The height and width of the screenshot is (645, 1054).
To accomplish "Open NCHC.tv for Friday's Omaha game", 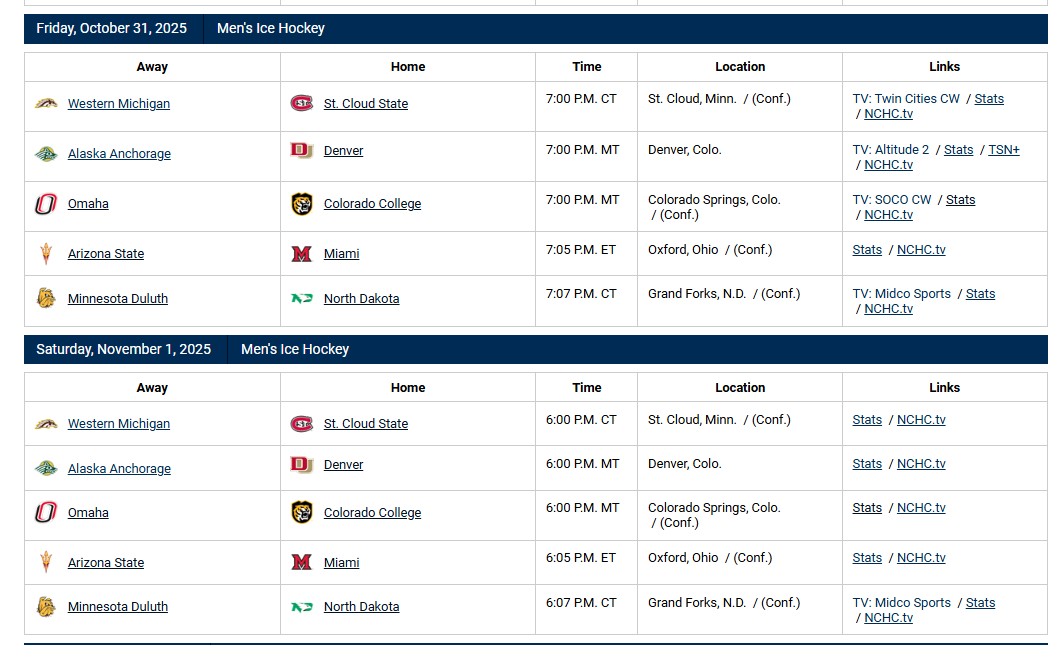I will [x=889, y=215].
